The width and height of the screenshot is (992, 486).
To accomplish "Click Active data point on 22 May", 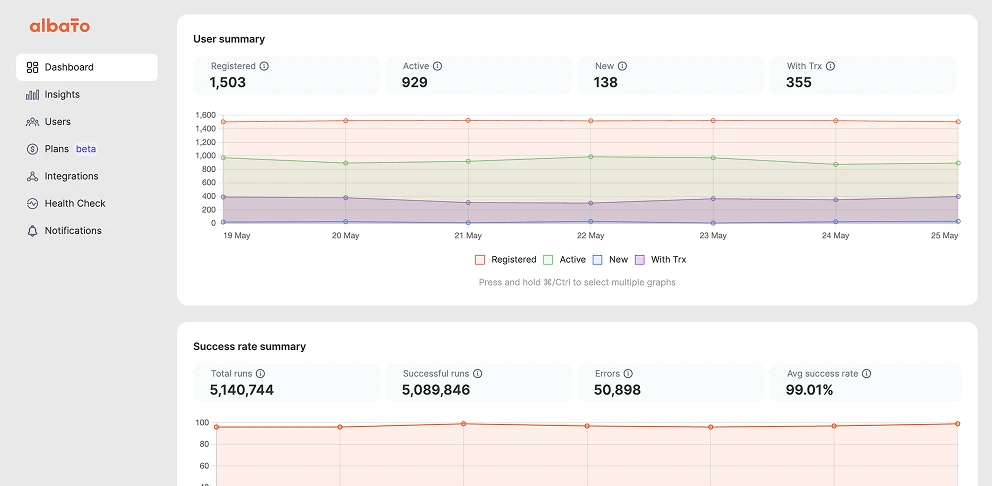I will (590, 156).
